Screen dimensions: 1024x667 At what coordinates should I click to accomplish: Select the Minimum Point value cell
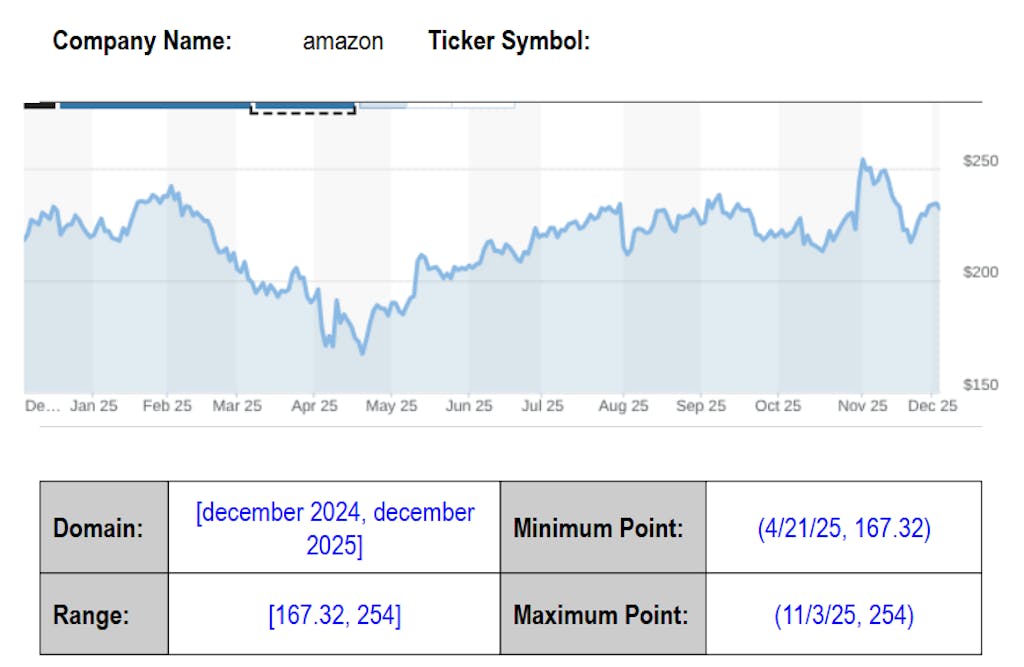843,529
